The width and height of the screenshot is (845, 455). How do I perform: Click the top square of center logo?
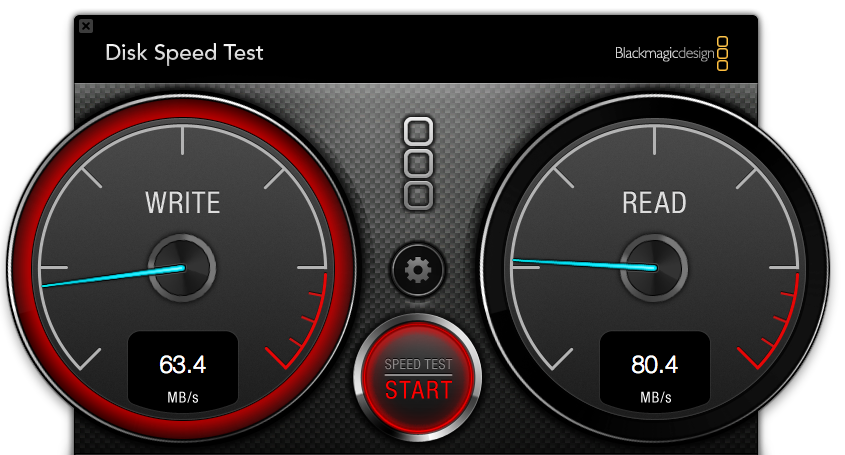click(419, 131)
